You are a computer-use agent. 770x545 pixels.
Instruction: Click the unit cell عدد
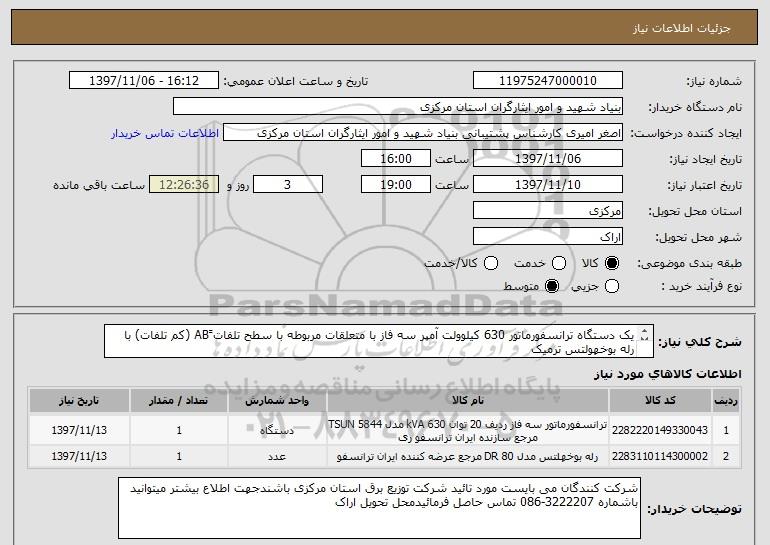click(277, 457)
